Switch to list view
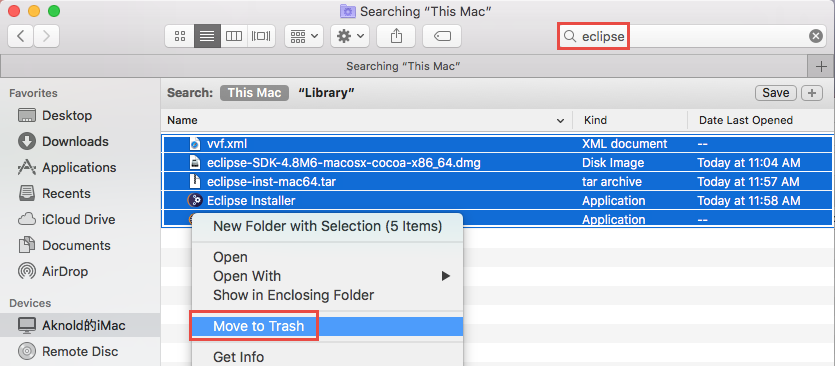Viewport: 835px width, 366px height. (x=207, y=36)
